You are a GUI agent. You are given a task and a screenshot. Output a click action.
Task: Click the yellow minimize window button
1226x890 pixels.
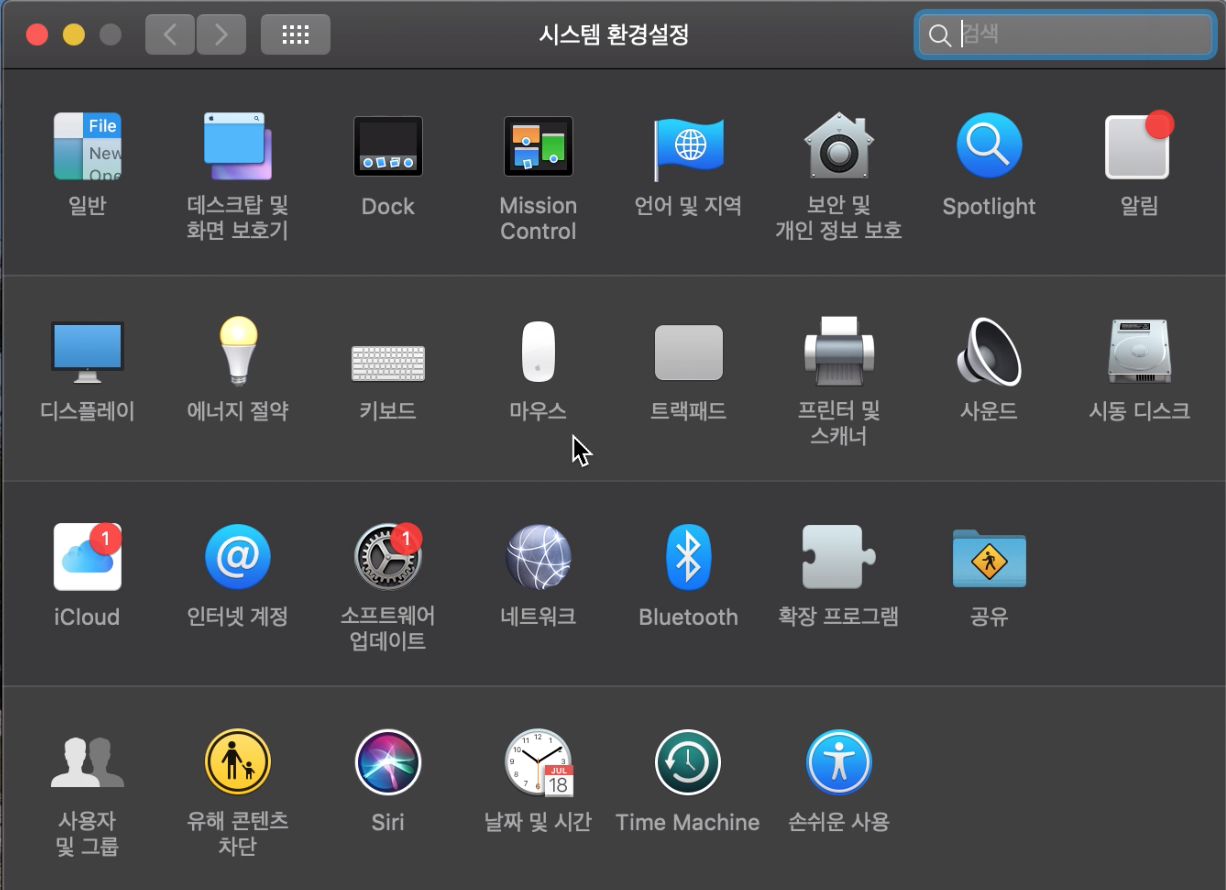click(74, 35)
